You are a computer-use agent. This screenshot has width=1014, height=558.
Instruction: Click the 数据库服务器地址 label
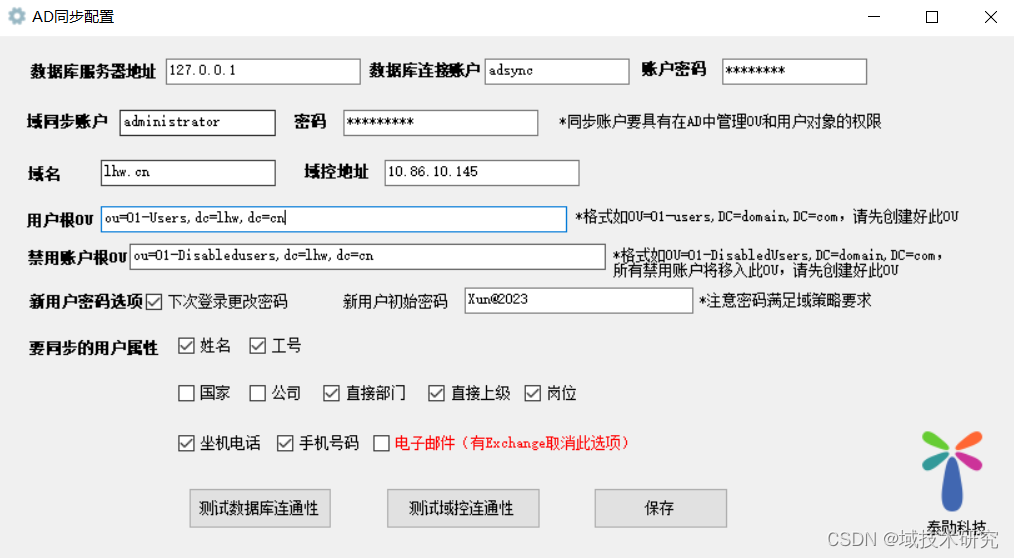click(93, 71)
